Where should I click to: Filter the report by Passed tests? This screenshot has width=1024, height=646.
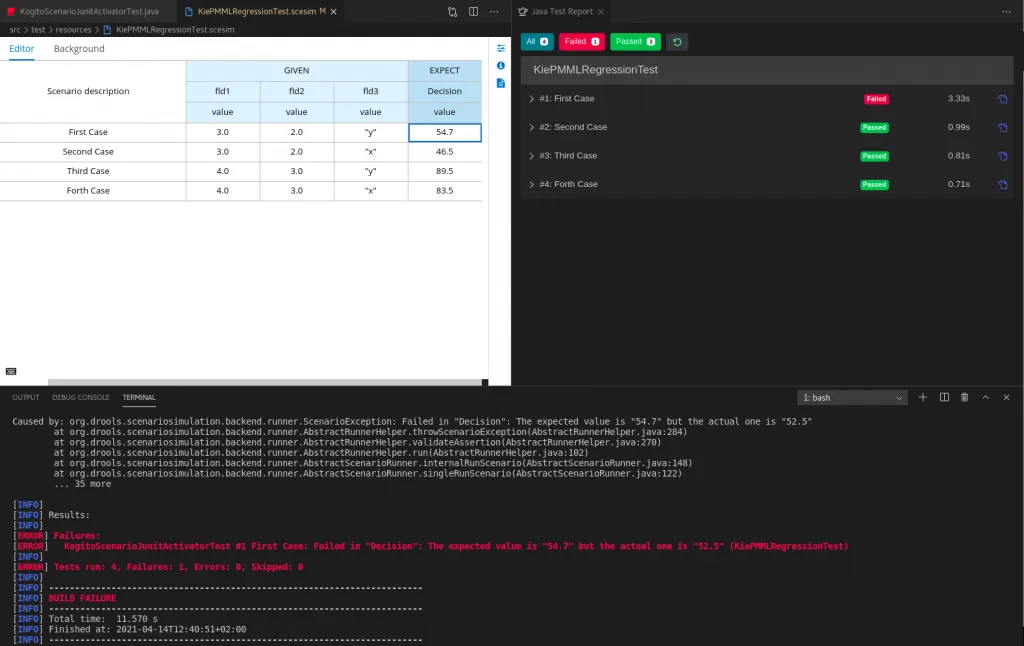635,42
